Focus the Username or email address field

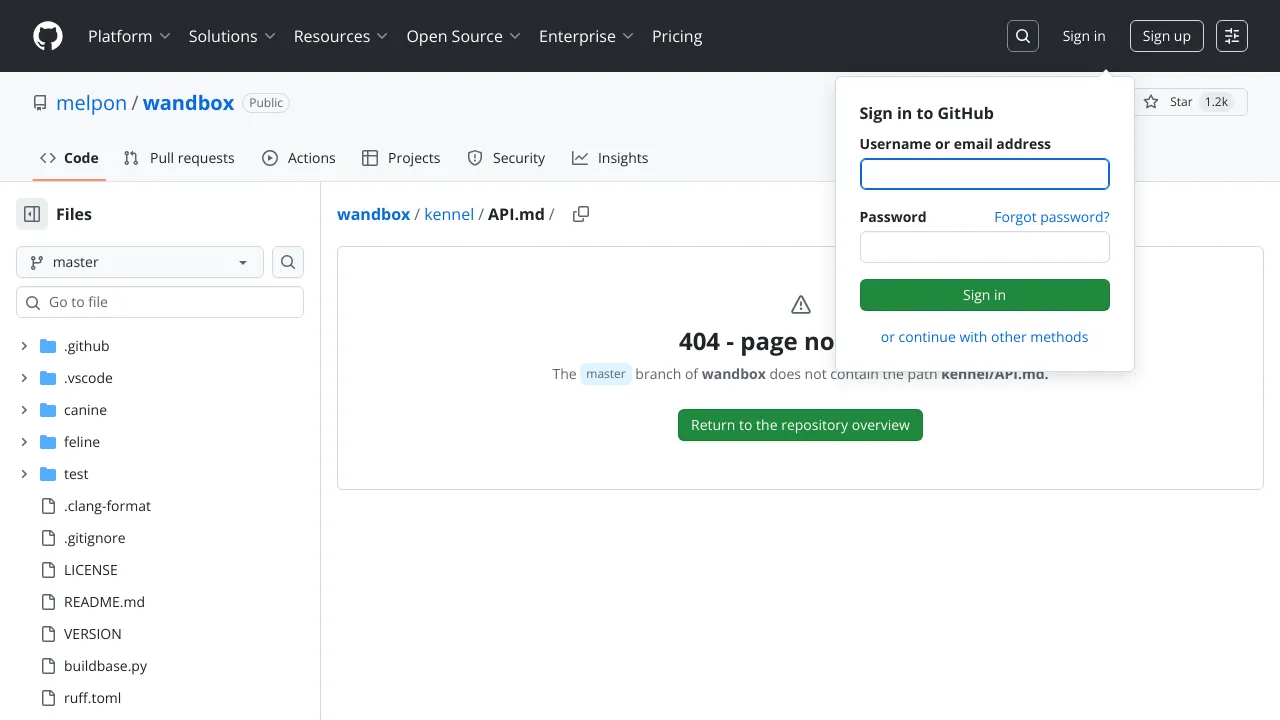tap(985, 174)
